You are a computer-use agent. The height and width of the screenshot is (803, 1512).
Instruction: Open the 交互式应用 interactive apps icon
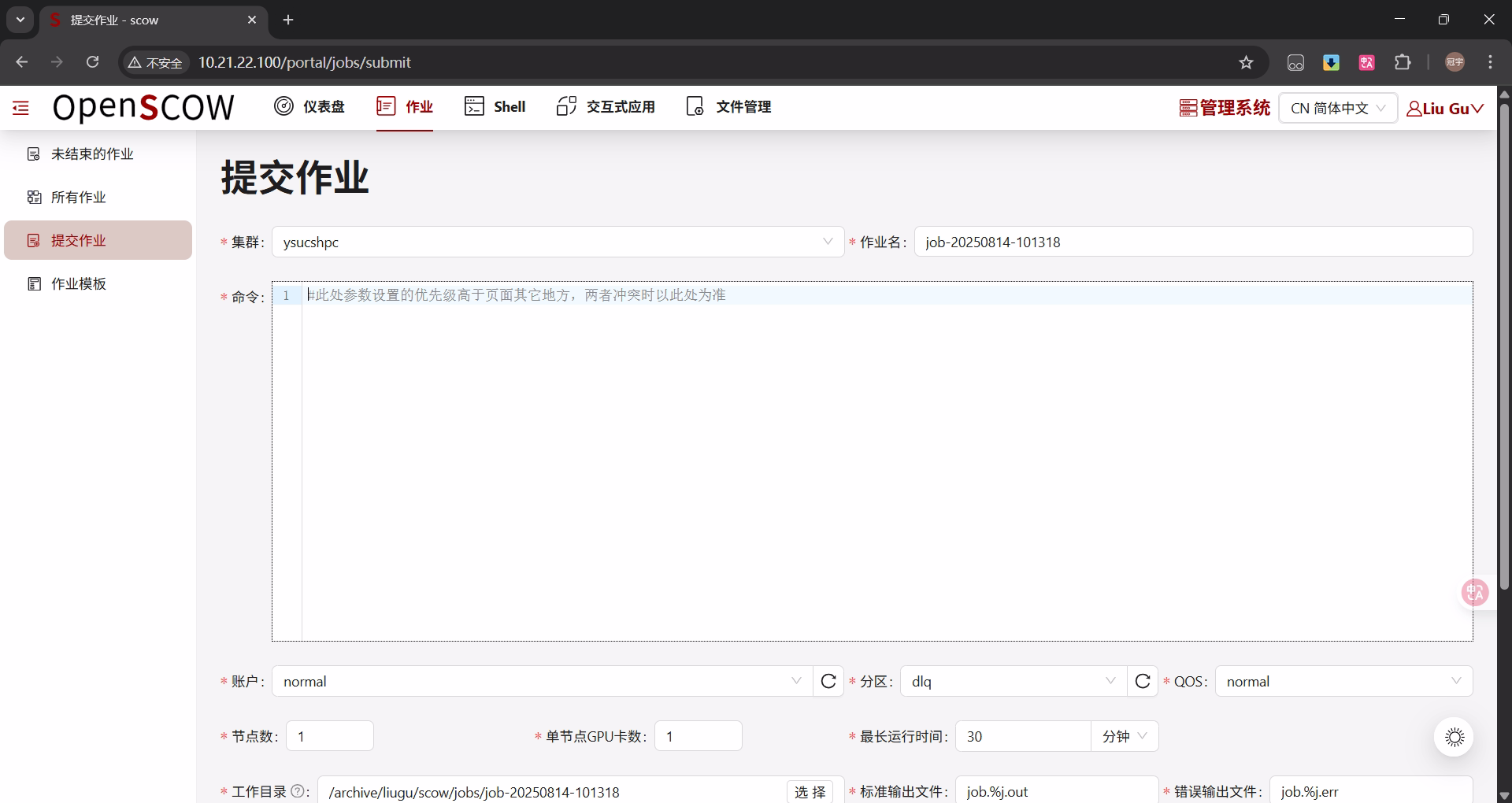[565, 106]
